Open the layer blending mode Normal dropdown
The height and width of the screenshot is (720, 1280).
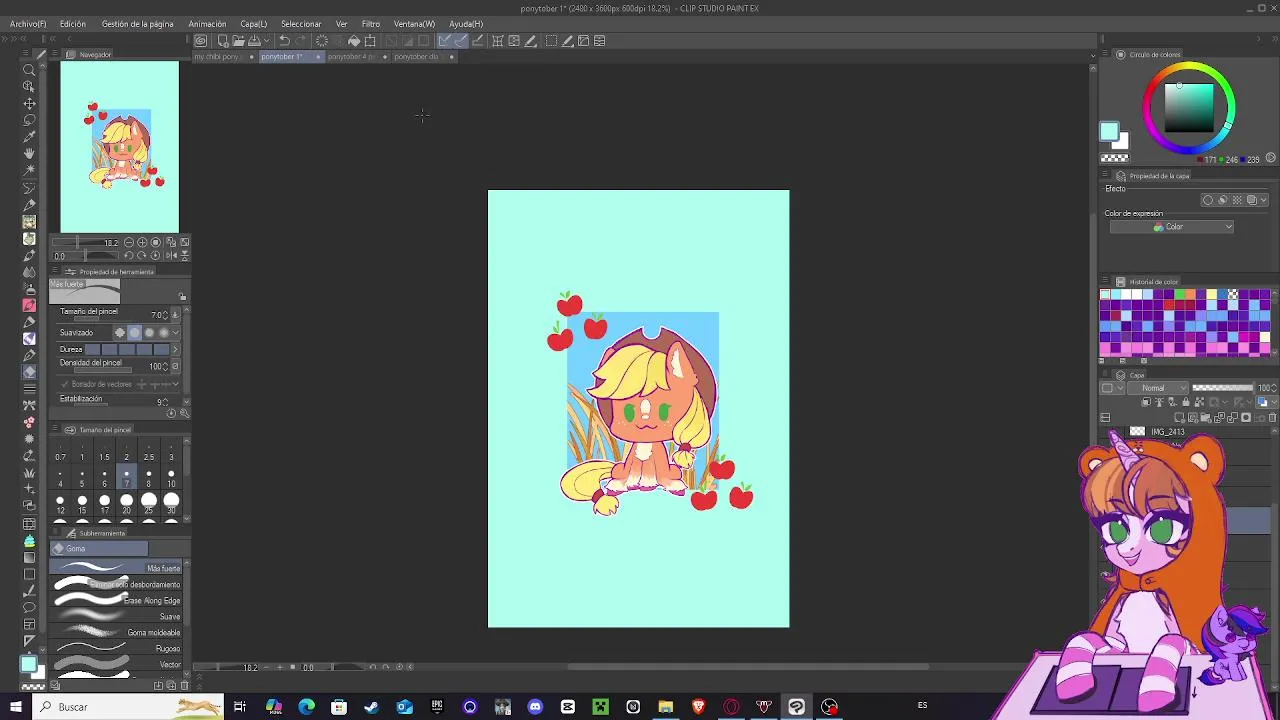point(1160,388)
